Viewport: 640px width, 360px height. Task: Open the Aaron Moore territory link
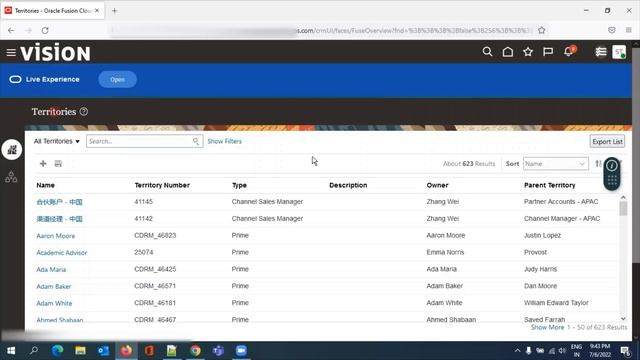tap(56, 236)
